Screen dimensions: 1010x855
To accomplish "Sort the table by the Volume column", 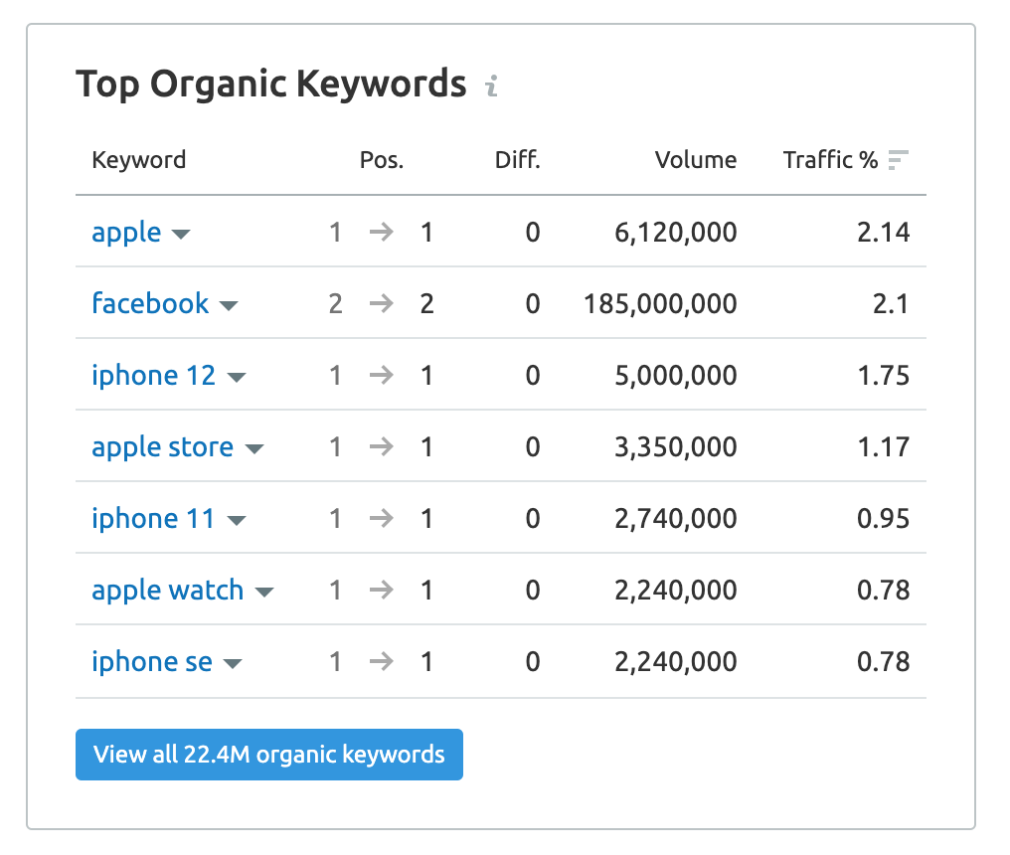I will click(696, 158).
